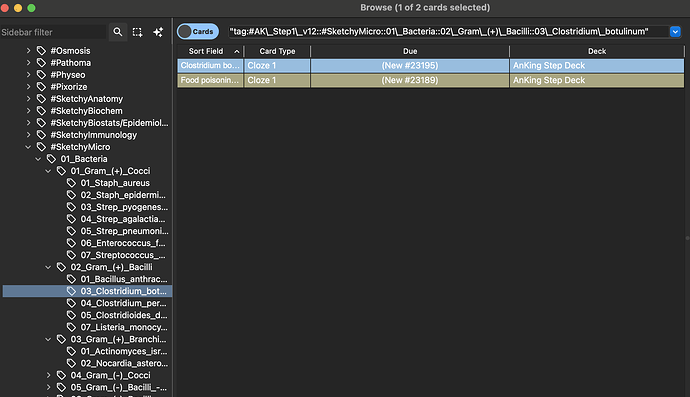Open the search history dropdown arrow
This screenshot has width=690, height=397.
click(x=675, y=31)
